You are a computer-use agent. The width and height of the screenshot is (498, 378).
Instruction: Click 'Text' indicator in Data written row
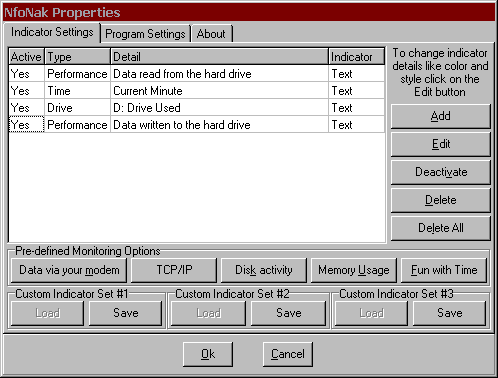356,125
